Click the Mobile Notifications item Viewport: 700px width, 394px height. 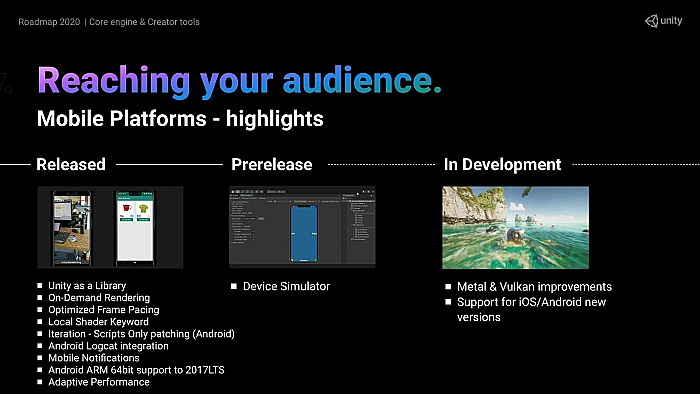pyautogui.click(x=94, y=358)
